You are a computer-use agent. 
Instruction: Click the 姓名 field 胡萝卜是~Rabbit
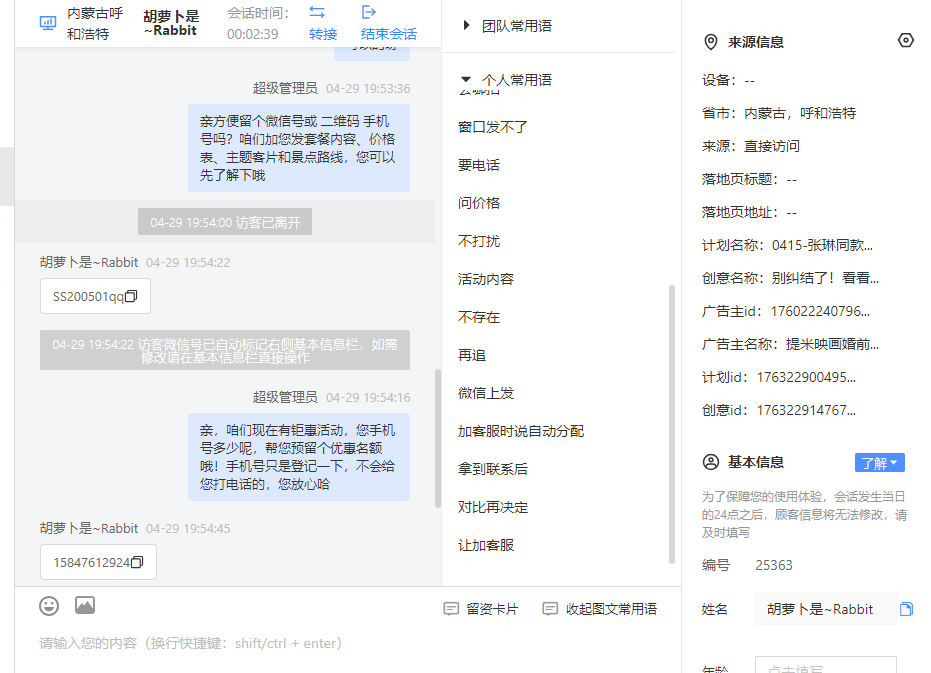pos(825,609)
